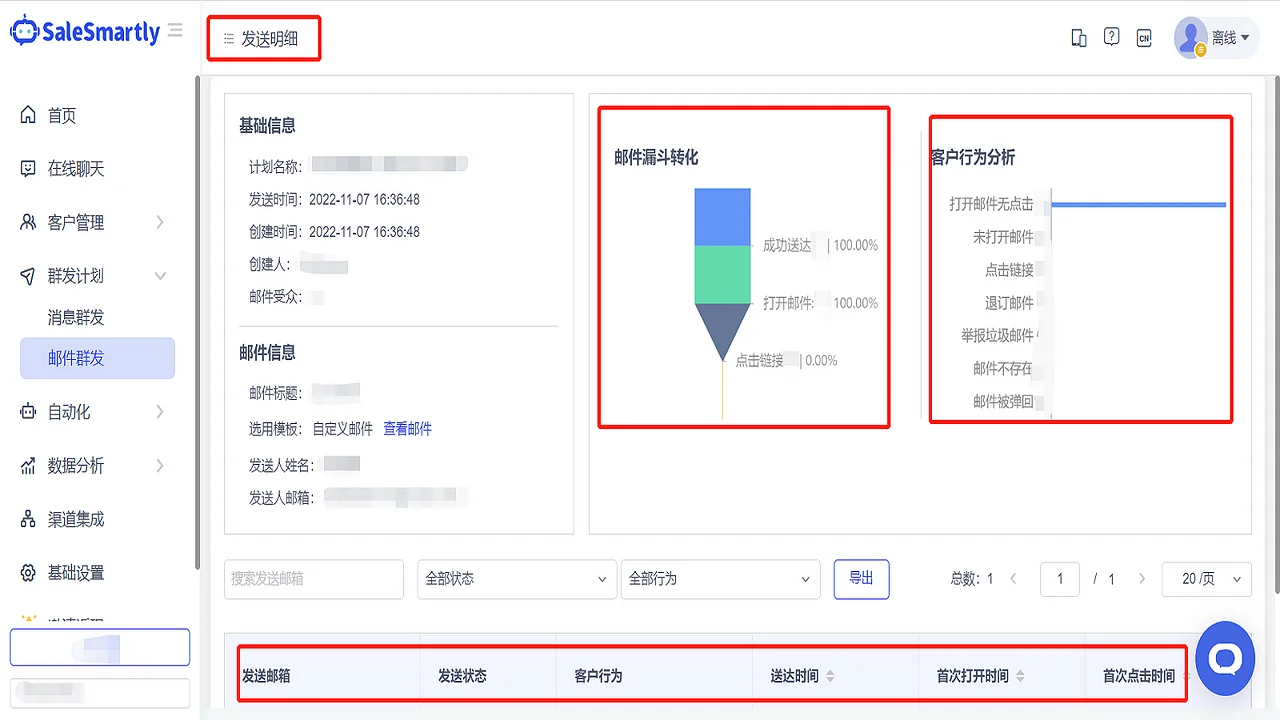Viewport: 1280px width, 720px height.
Task: Change page size via 20/页 selector
Action: 1206,579
